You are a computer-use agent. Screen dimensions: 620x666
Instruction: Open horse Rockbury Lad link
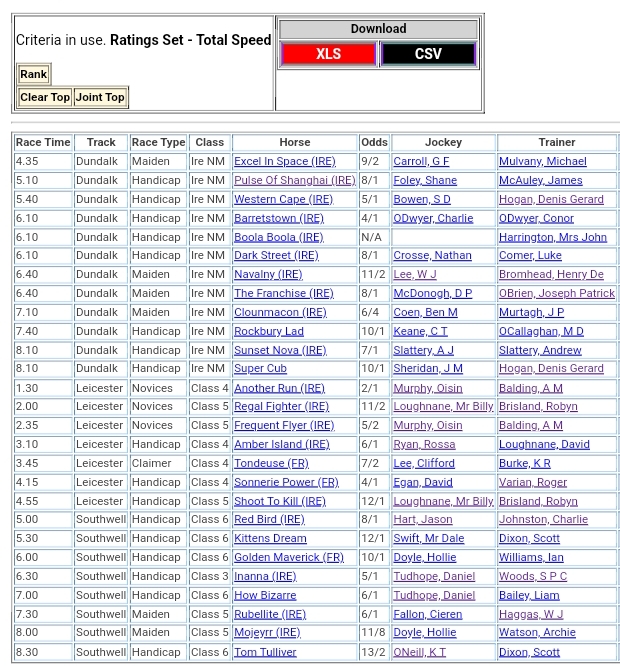pyautogui.click(x=268, y=331)
